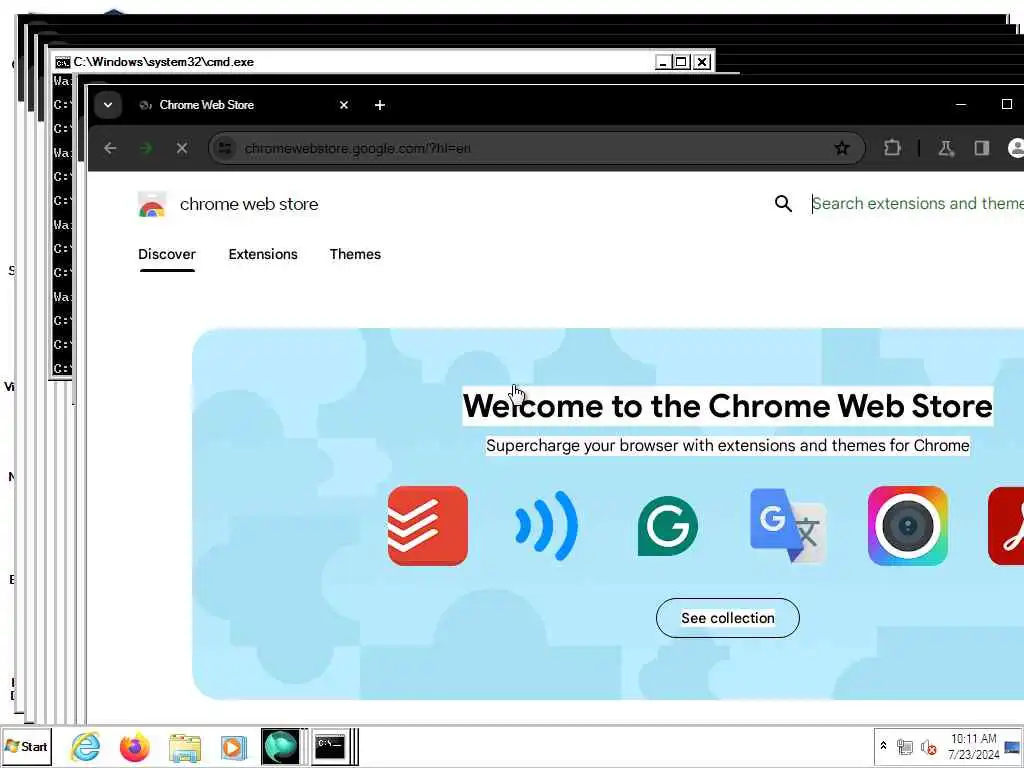Maximize the cmd.exe window
This screenshot has width=1024, height=768.
click(681, 62)
